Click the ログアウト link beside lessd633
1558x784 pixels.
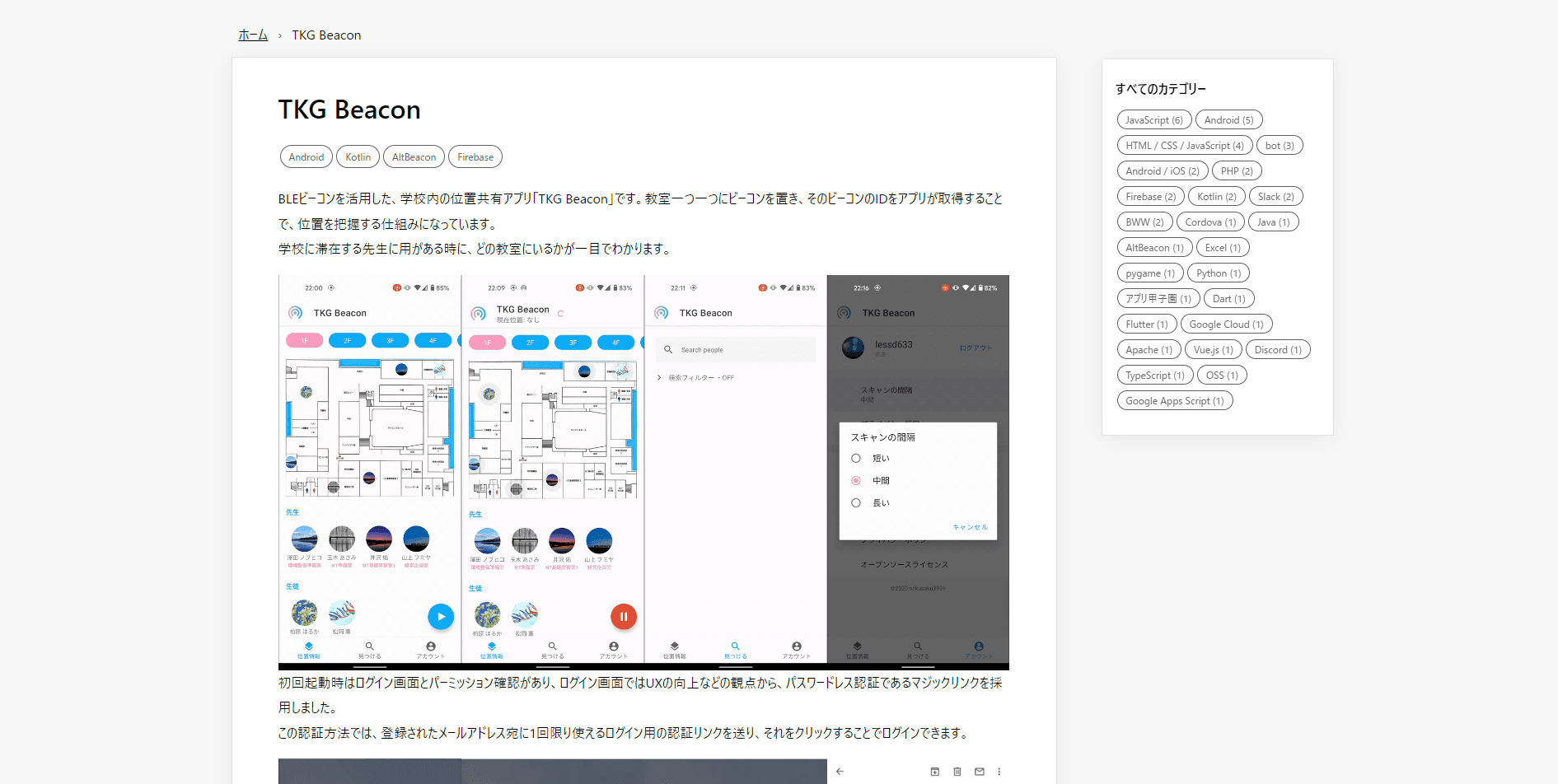click(x=976, y=348)
